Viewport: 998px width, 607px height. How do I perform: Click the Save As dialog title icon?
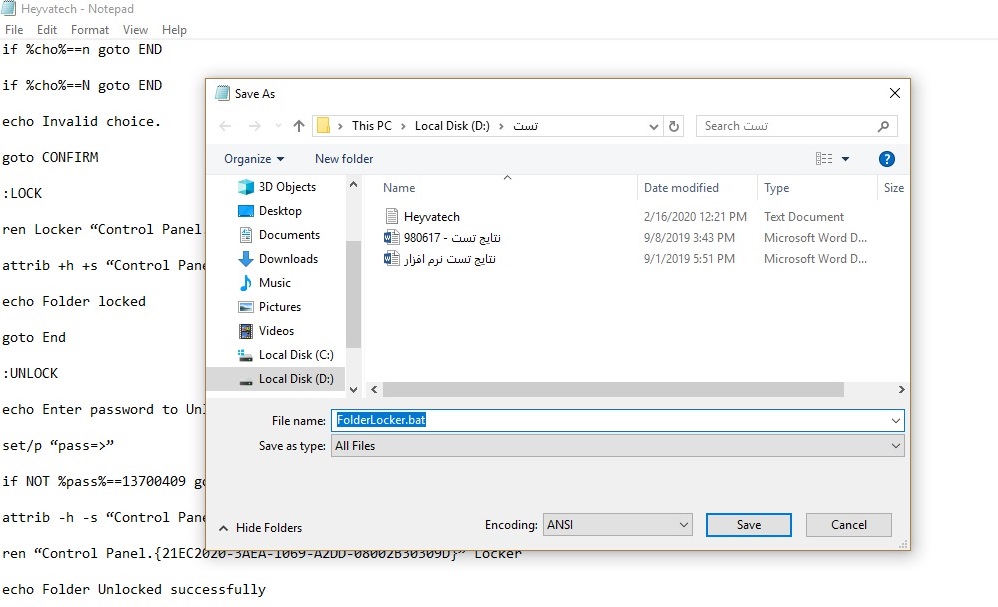click(222, 94)
